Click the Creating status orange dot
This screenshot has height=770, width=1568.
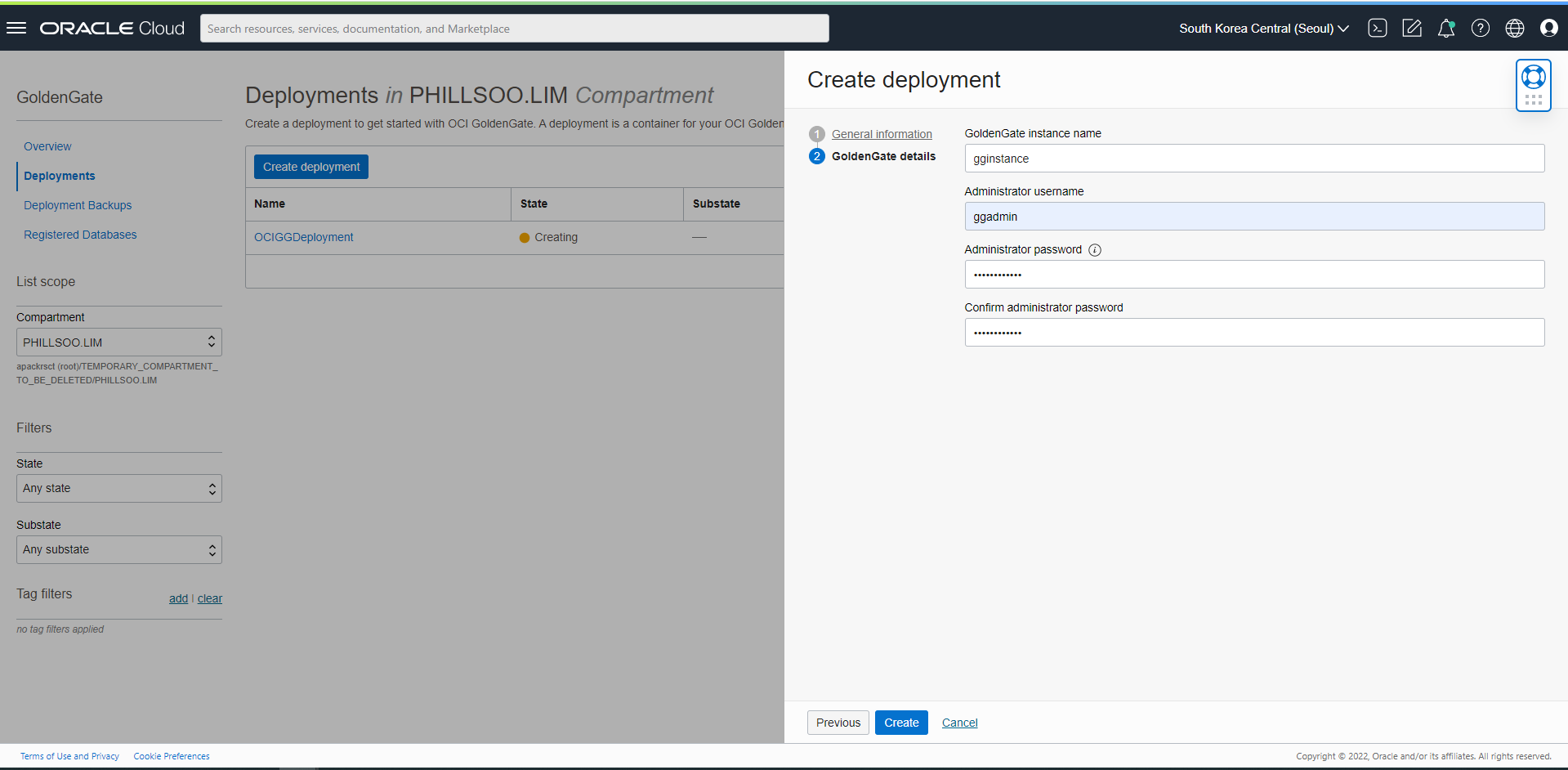525,238
